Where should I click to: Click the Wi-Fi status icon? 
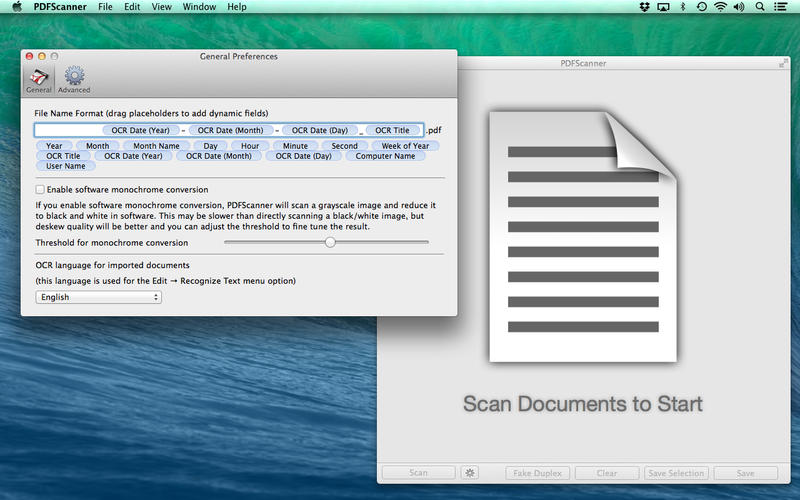click(x=720, y=7)
